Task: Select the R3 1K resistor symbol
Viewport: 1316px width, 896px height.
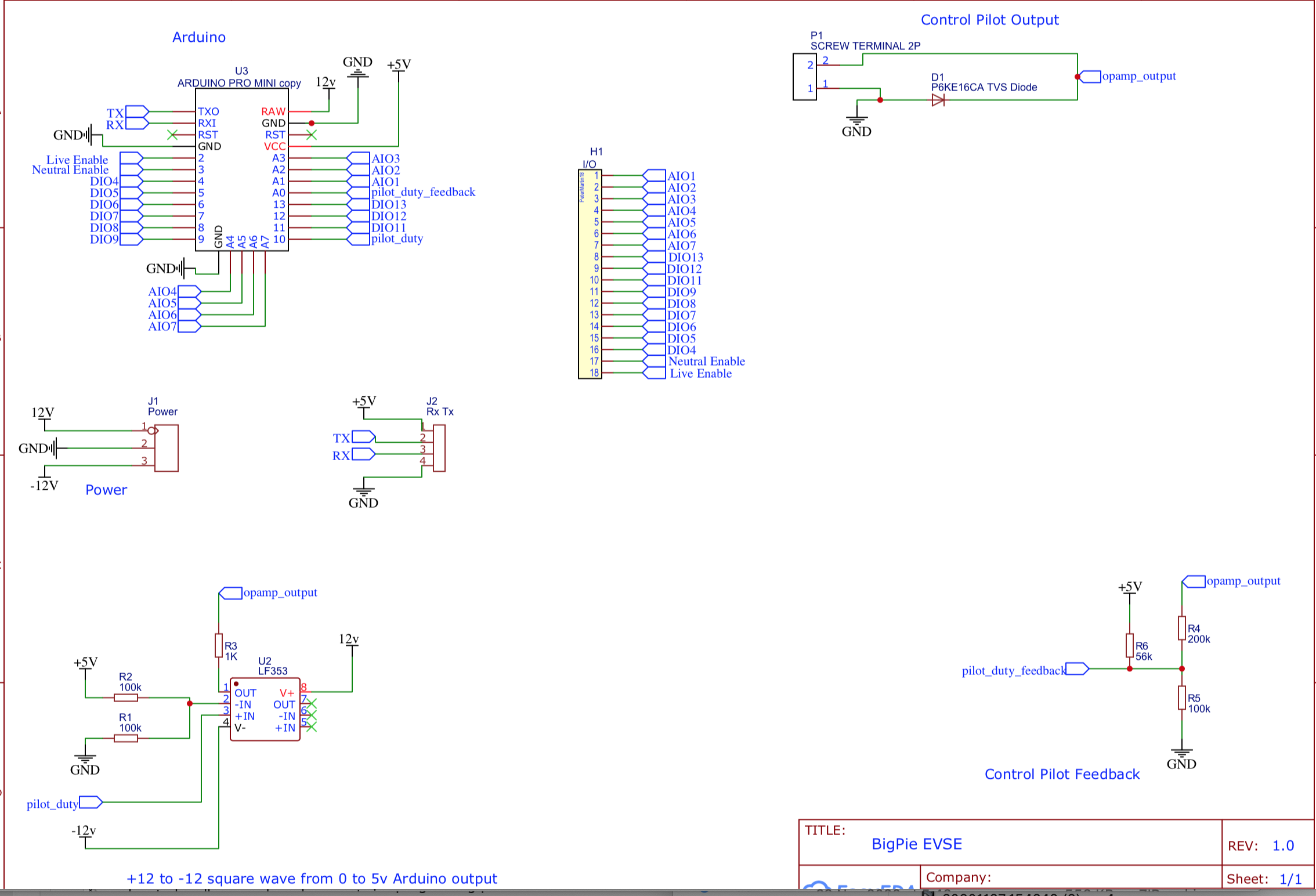Action: click(x=219, y=645)
